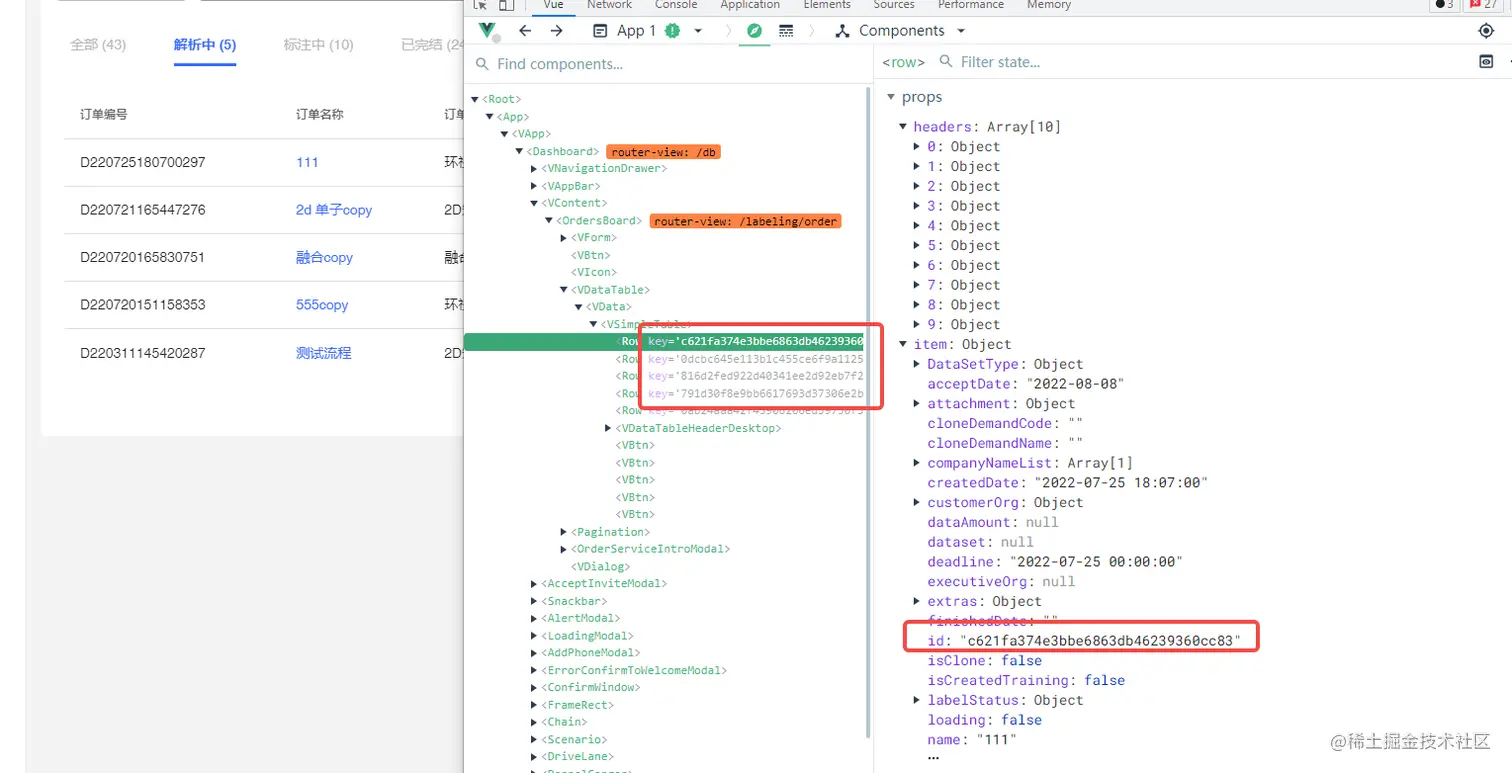The image size is (1512, 773).
Task: Go back with the left arrow icon
Action: 525,31
